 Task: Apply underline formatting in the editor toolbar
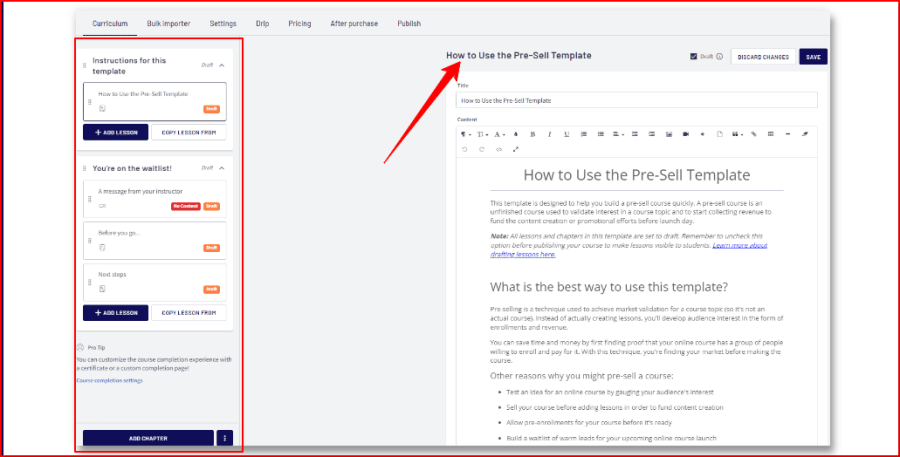click(566, 134)
